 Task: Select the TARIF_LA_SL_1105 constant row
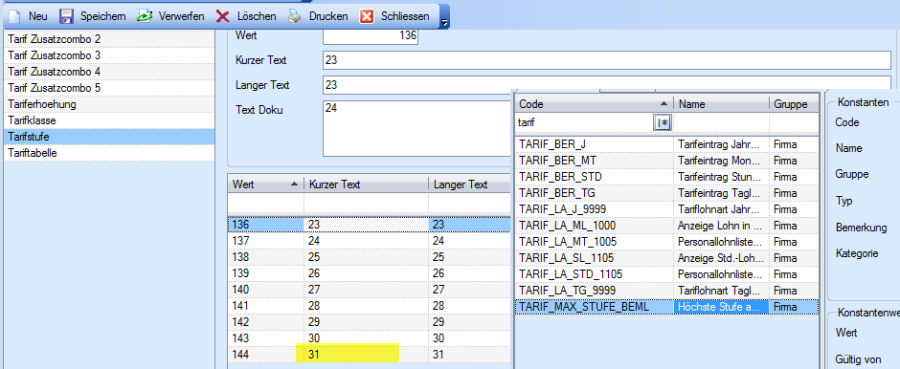666,258
